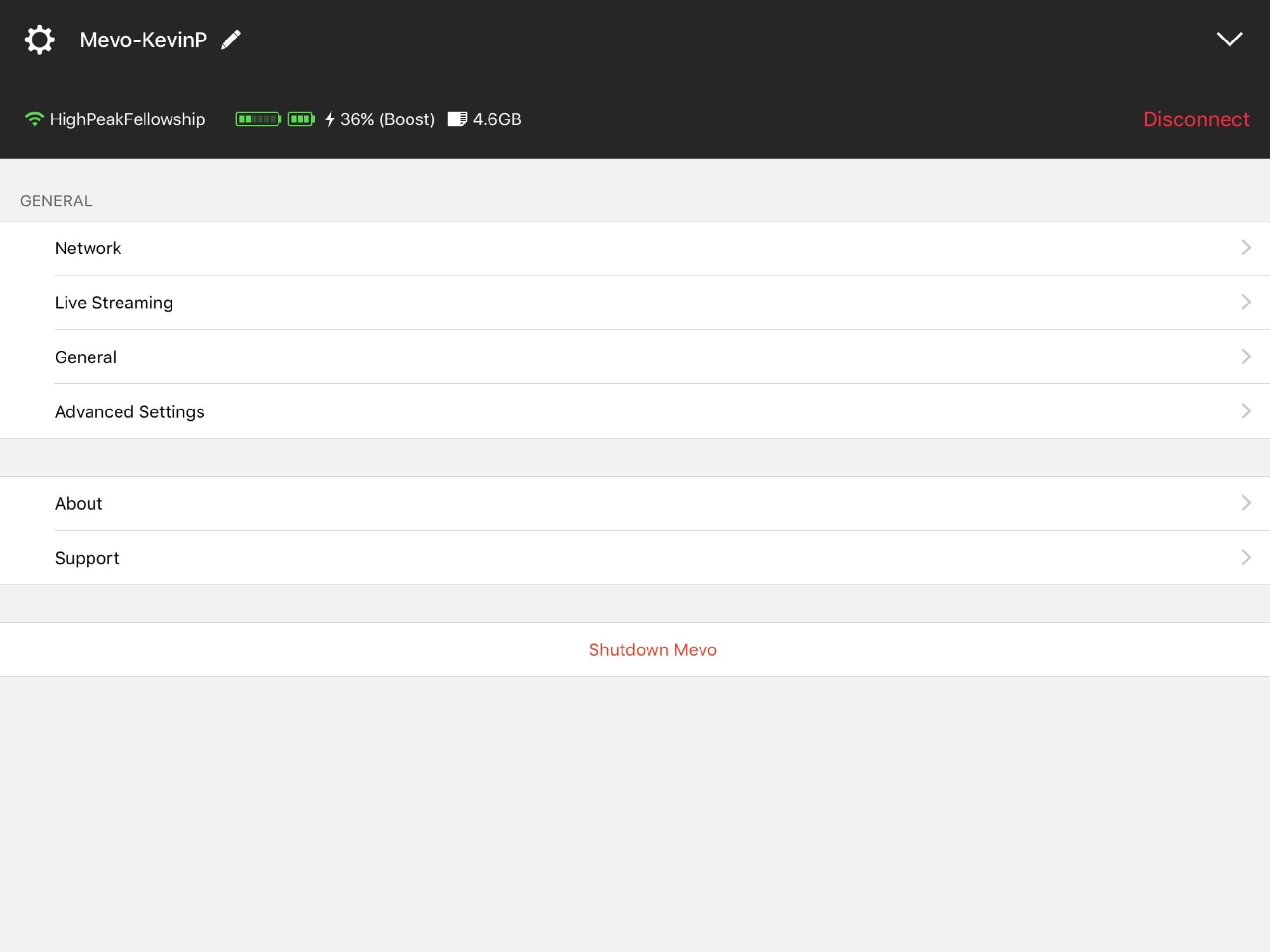The image size is (1270, 952).
Task: Expand About using its right chevron
Action: (x=1246, y=503)
